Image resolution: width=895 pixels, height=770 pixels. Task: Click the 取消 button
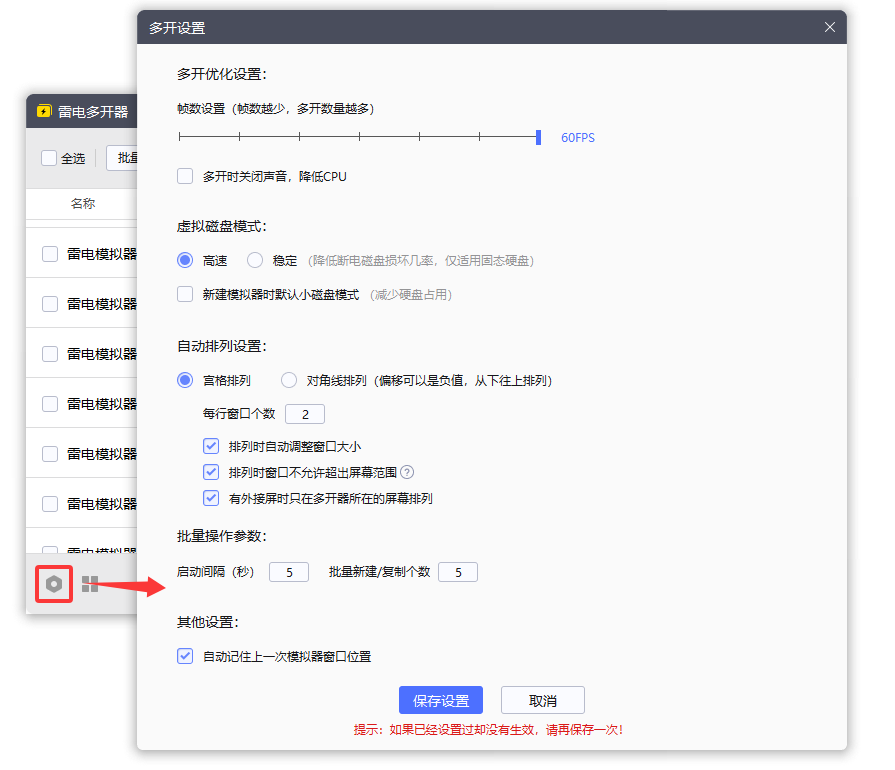click(x=543, y=700)
